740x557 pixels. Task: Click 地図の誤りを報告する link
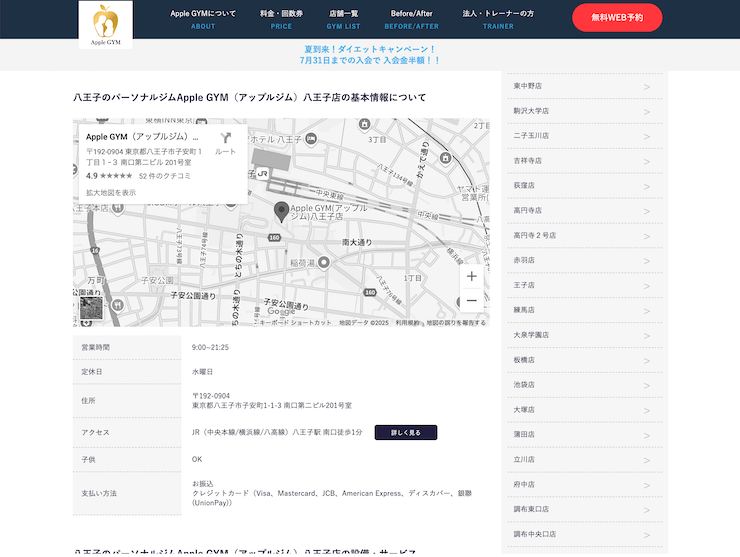click(x=456, y=323)
